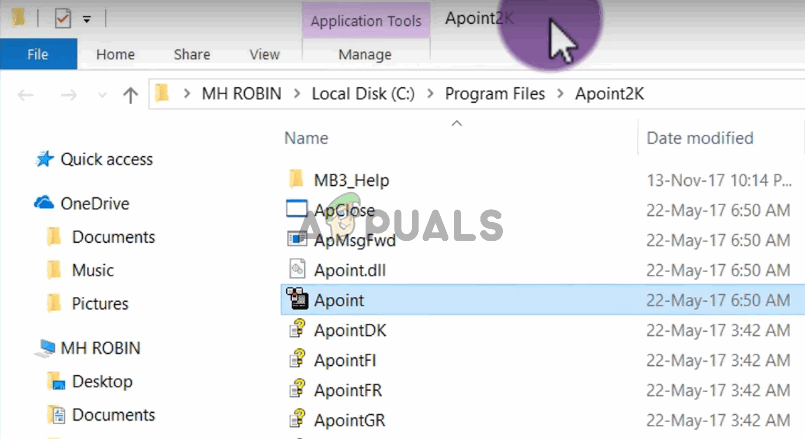Go forward with the Forward arrow
Screen dimensions: 805x439
tap(69, 94)
